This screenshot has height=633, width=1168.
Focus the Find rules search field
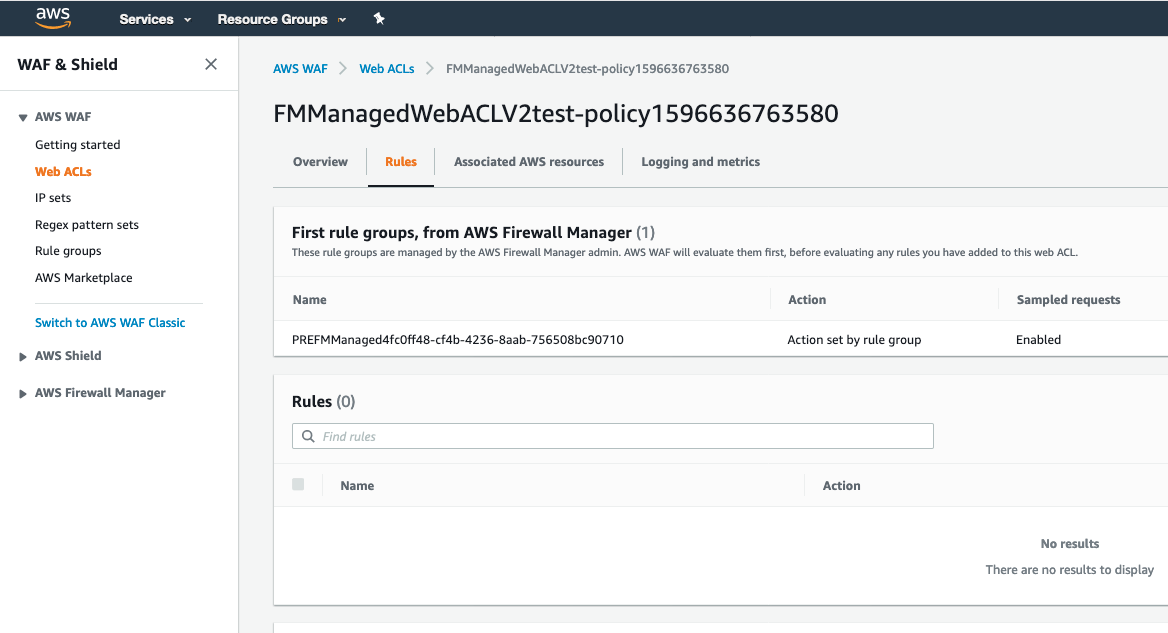pyautogui.click(x=612, y=436)
